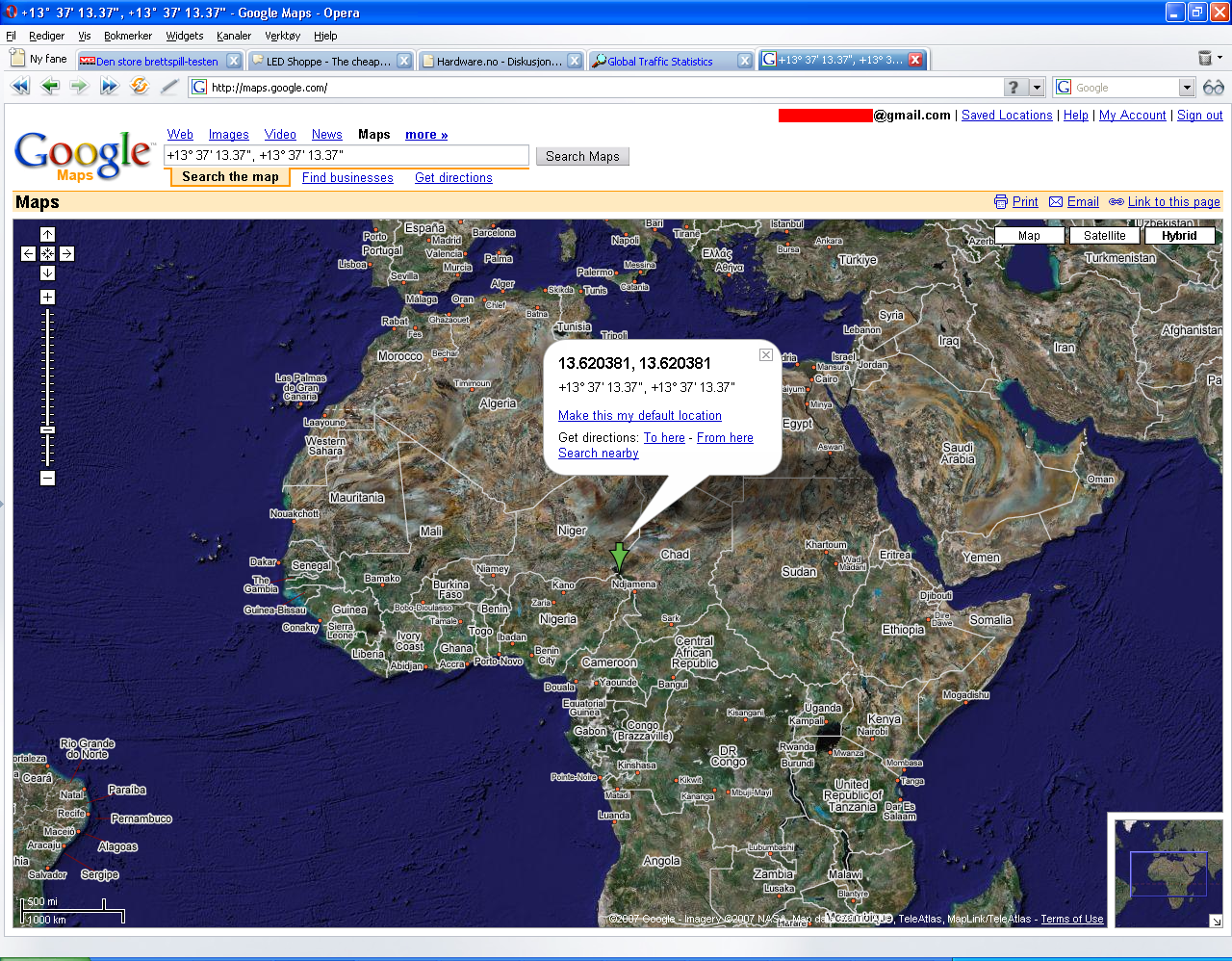Open the Hjelp menu

(325, 36)
